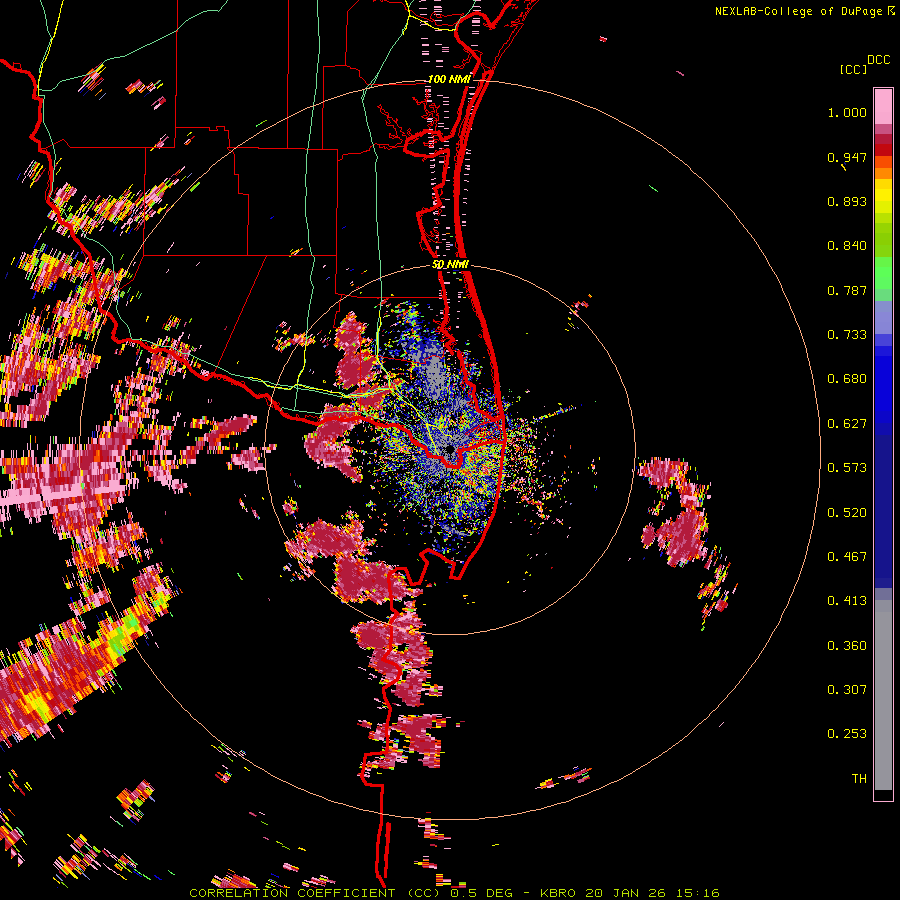
Task: Click the 0.893 scale value
Action: 847,201
